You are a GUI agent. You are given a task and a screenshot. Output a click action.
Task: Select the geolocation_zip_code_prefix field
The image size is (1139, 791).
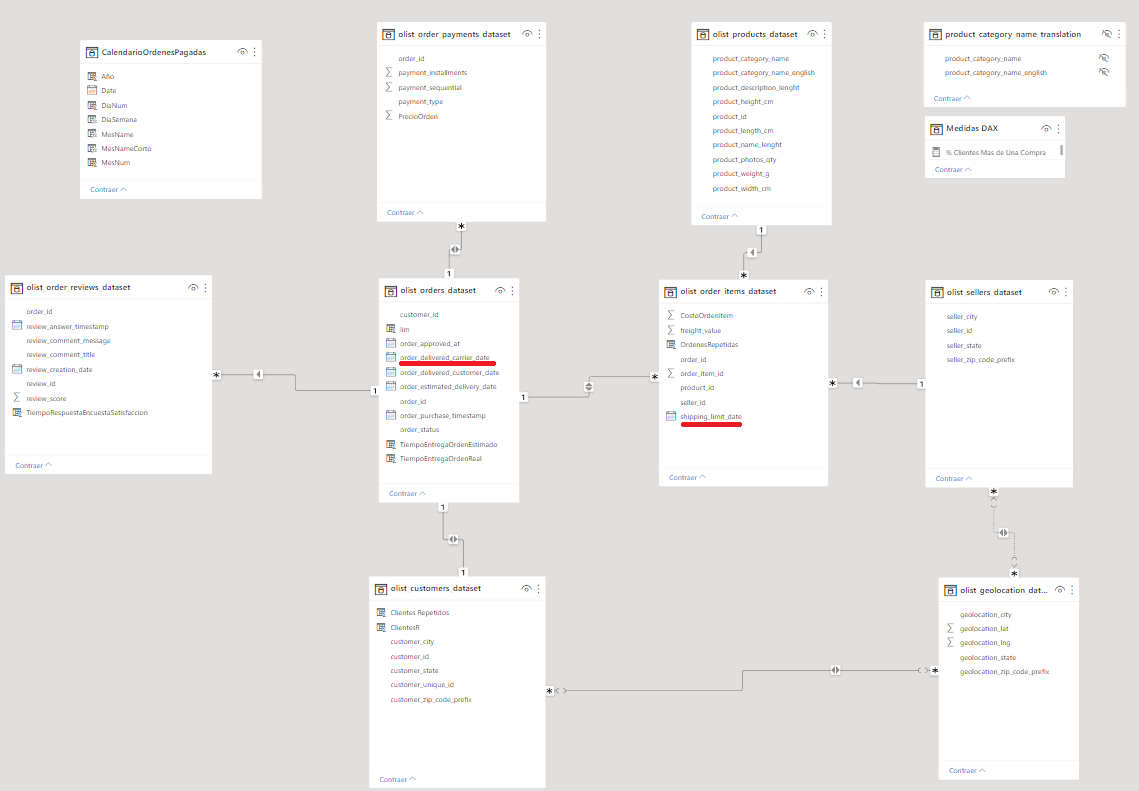coord(1005,671)
